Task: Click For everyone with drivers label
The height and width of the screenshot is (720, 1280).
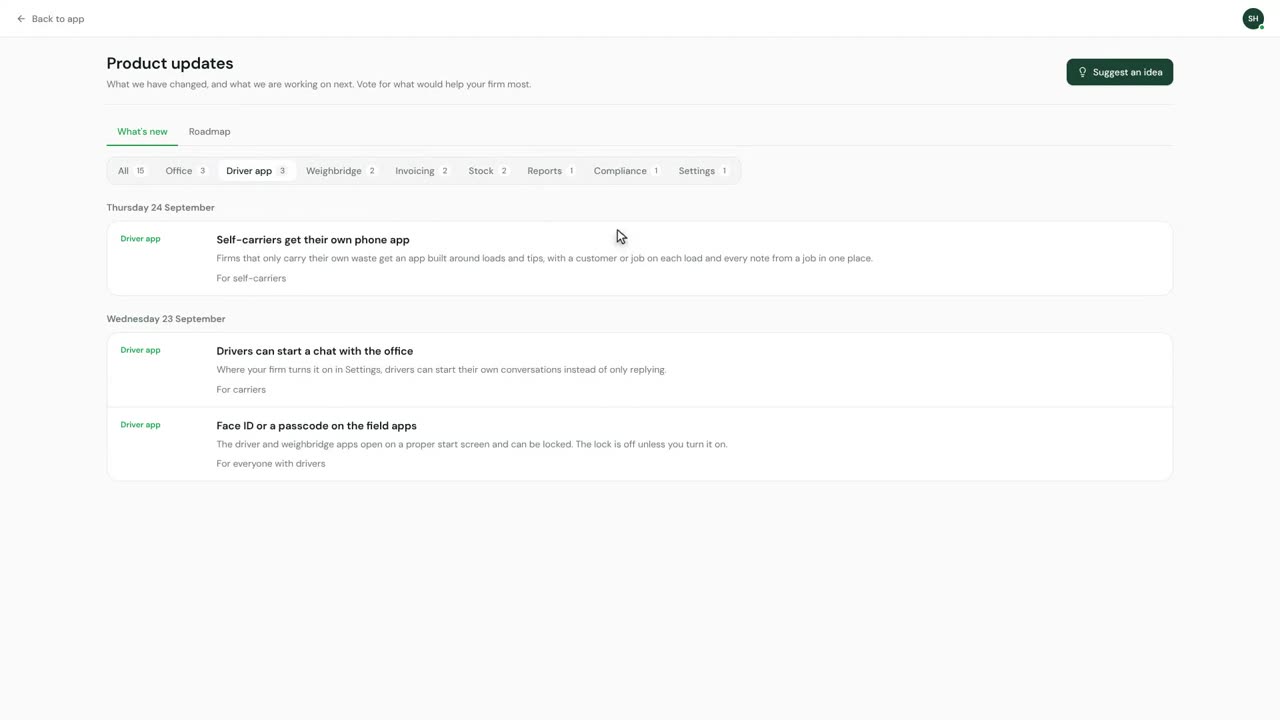Action: tap(271, 464)
